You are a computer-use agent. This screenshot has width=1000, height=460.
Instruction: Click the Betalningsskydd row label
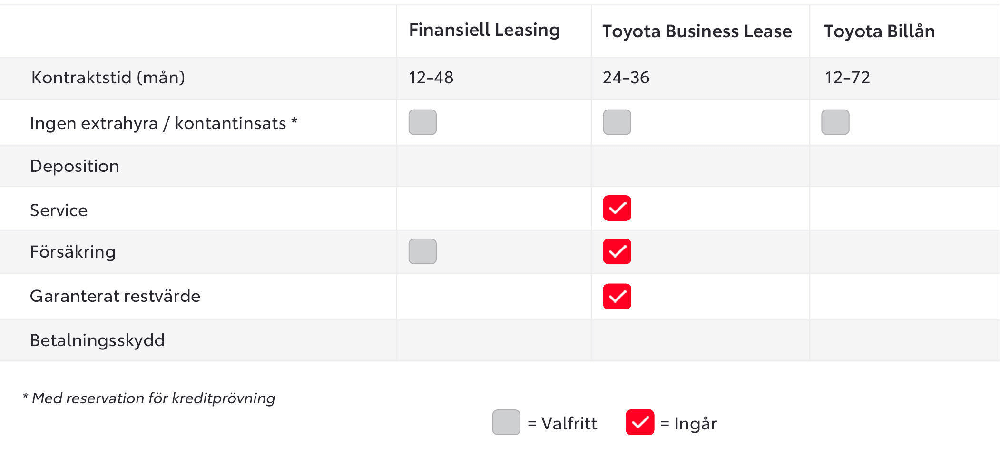[97, 340]
